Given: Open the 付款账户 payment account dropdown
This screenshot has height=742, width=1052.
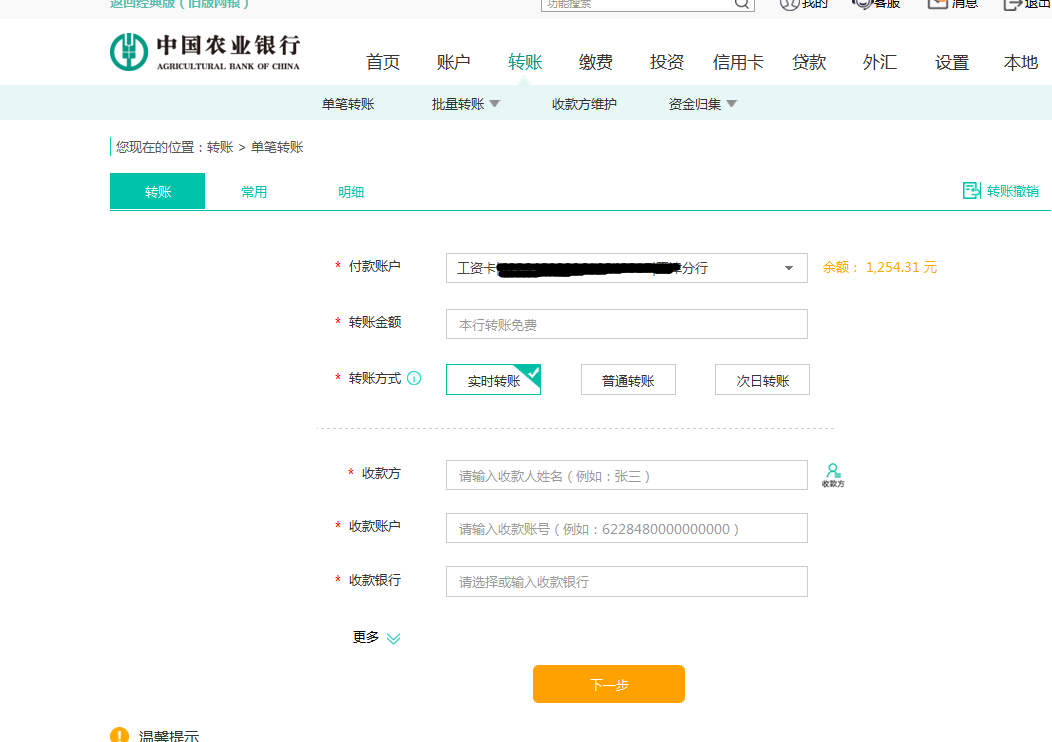Looking at the screenshot, I should point(789,268).
